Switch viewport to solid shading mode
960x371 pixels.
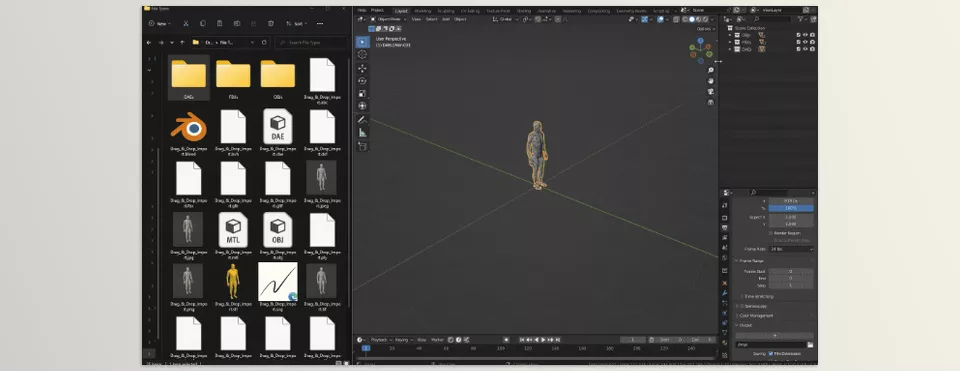pos(692,19)
